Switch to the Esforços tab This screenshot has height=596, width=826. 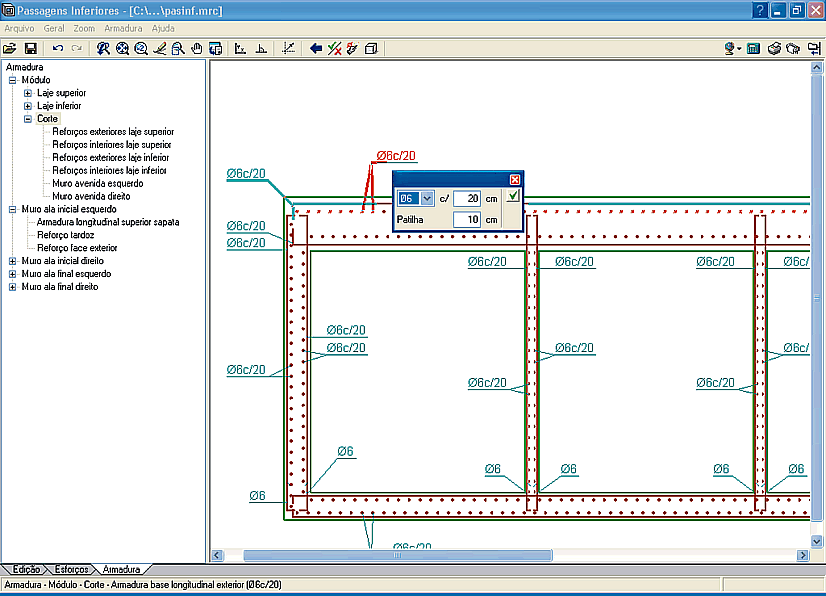71,569
